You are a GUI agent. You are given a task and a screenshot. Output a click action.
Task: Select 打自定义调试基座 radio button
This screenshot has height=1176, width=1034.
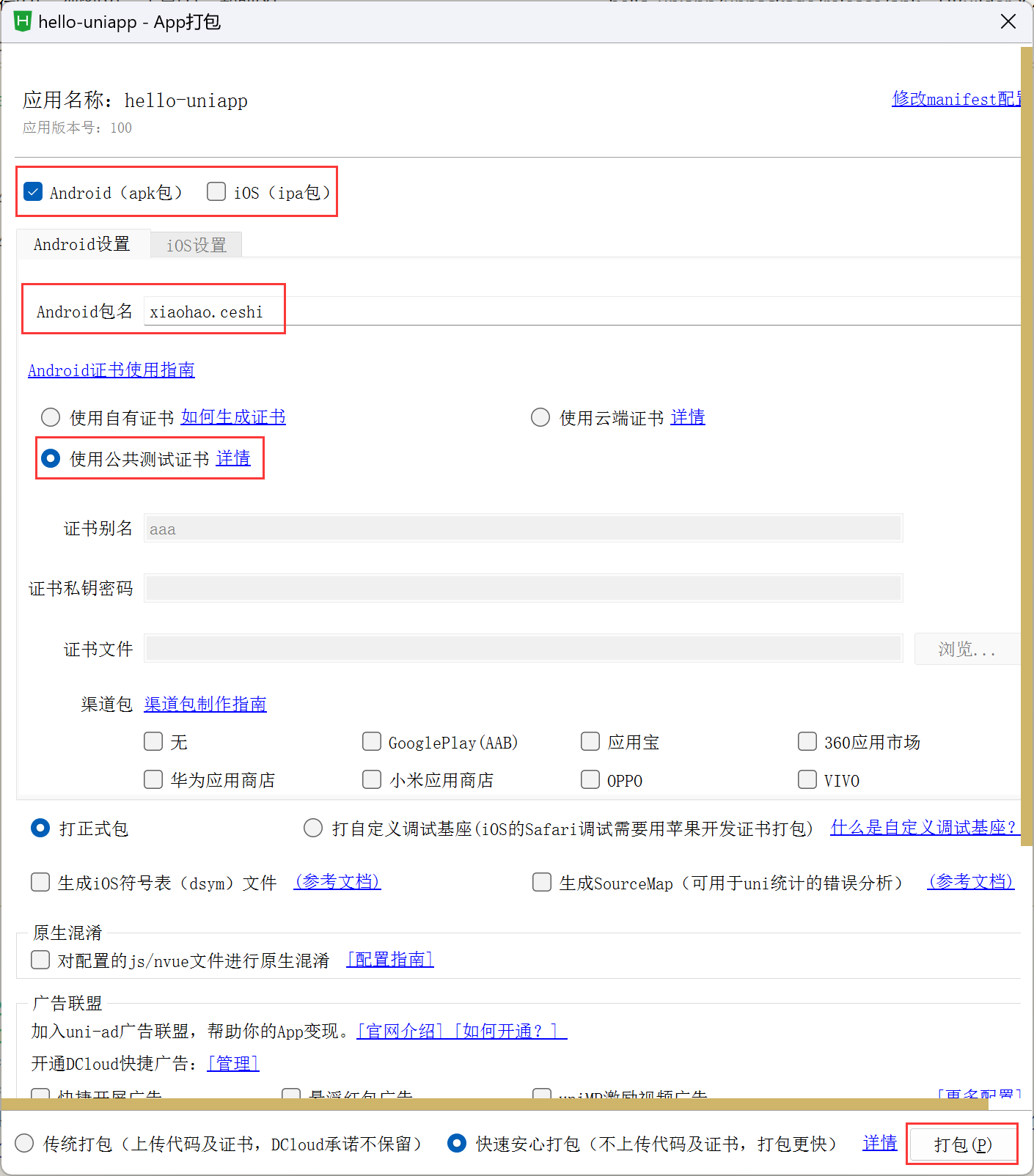tap(313, 828)
